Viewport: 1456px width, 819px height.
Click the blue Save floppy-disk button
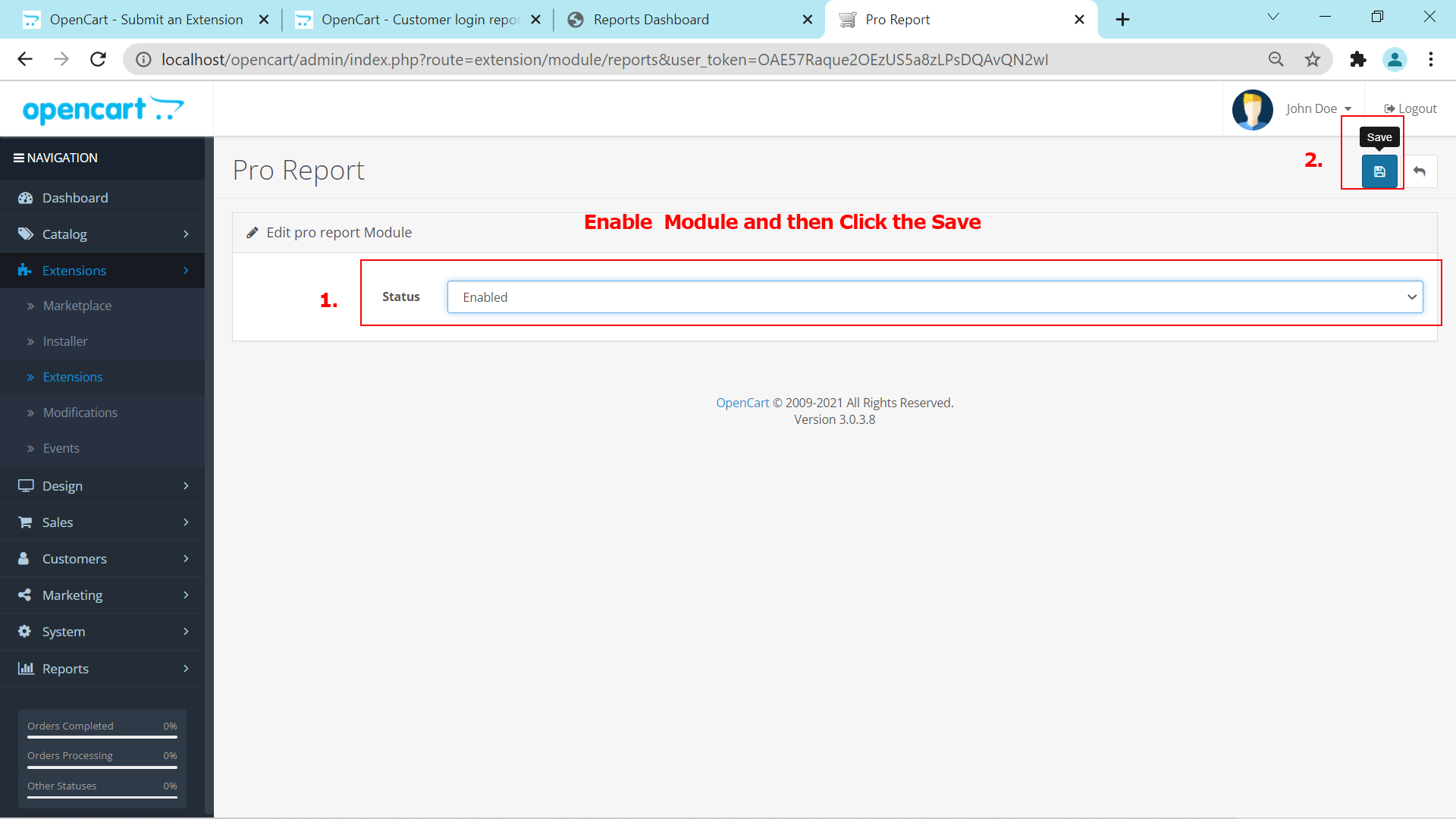(1379, 171)
